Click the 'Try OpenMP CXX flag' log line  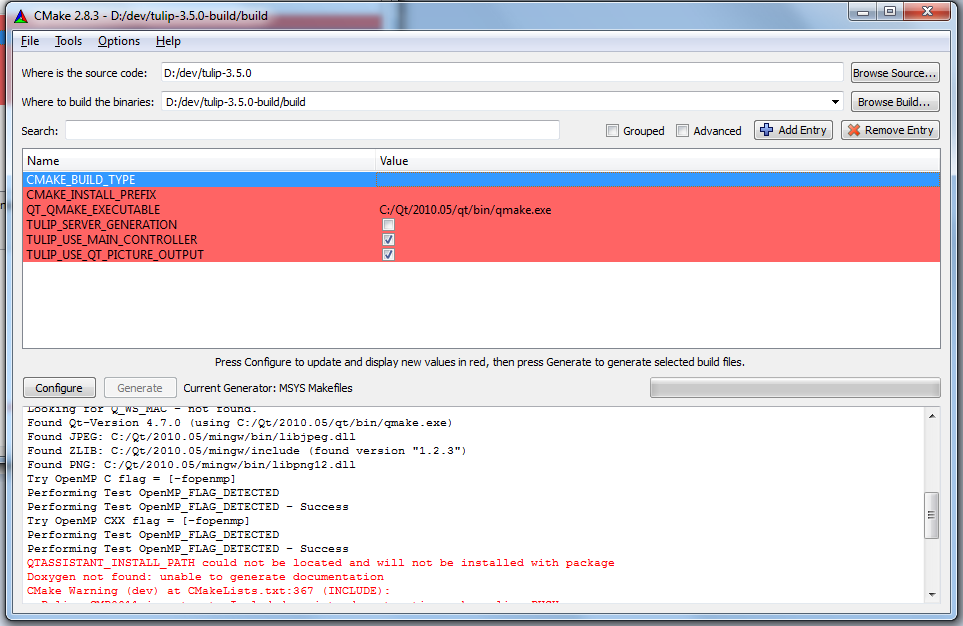138,521
